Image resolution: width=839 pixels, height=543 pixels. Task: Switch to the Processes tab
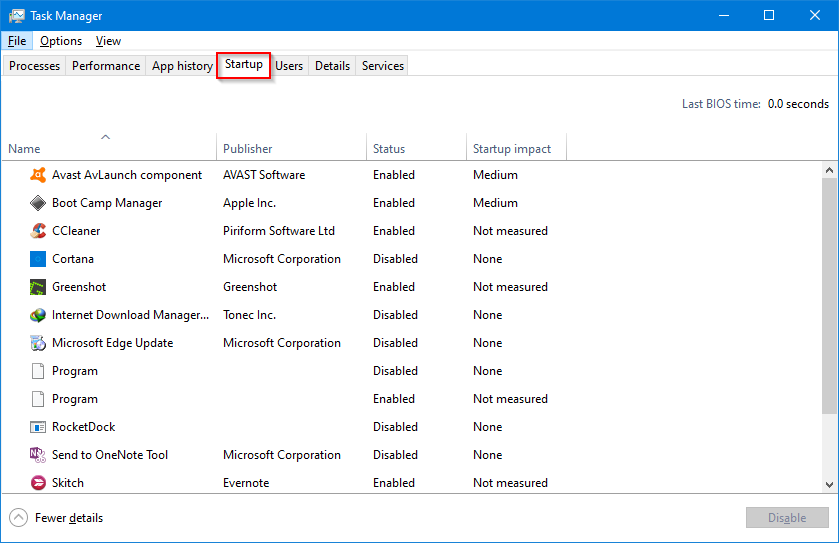click(34, 66)
